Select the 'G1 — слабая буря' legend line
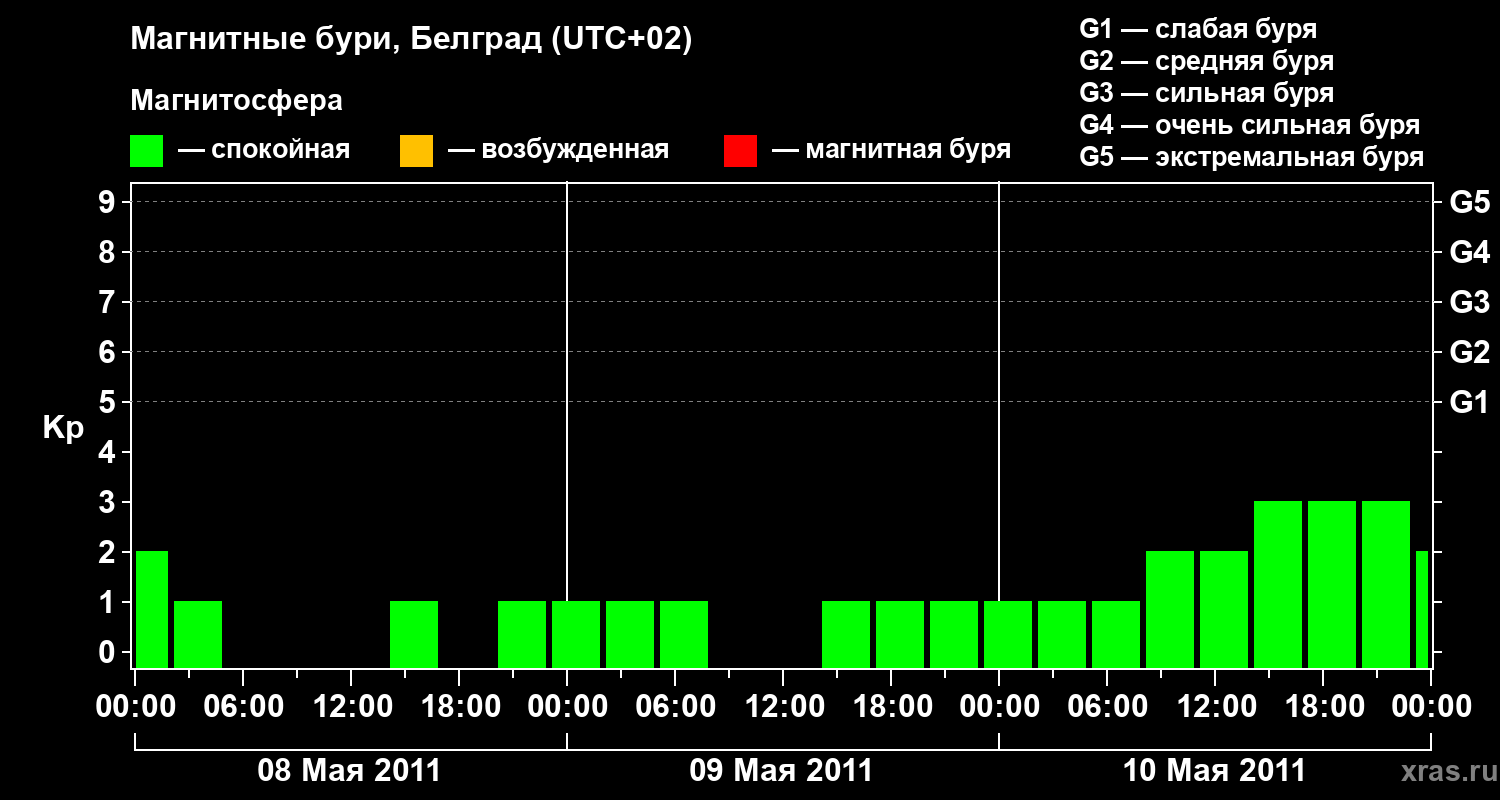 point(1198,29)
